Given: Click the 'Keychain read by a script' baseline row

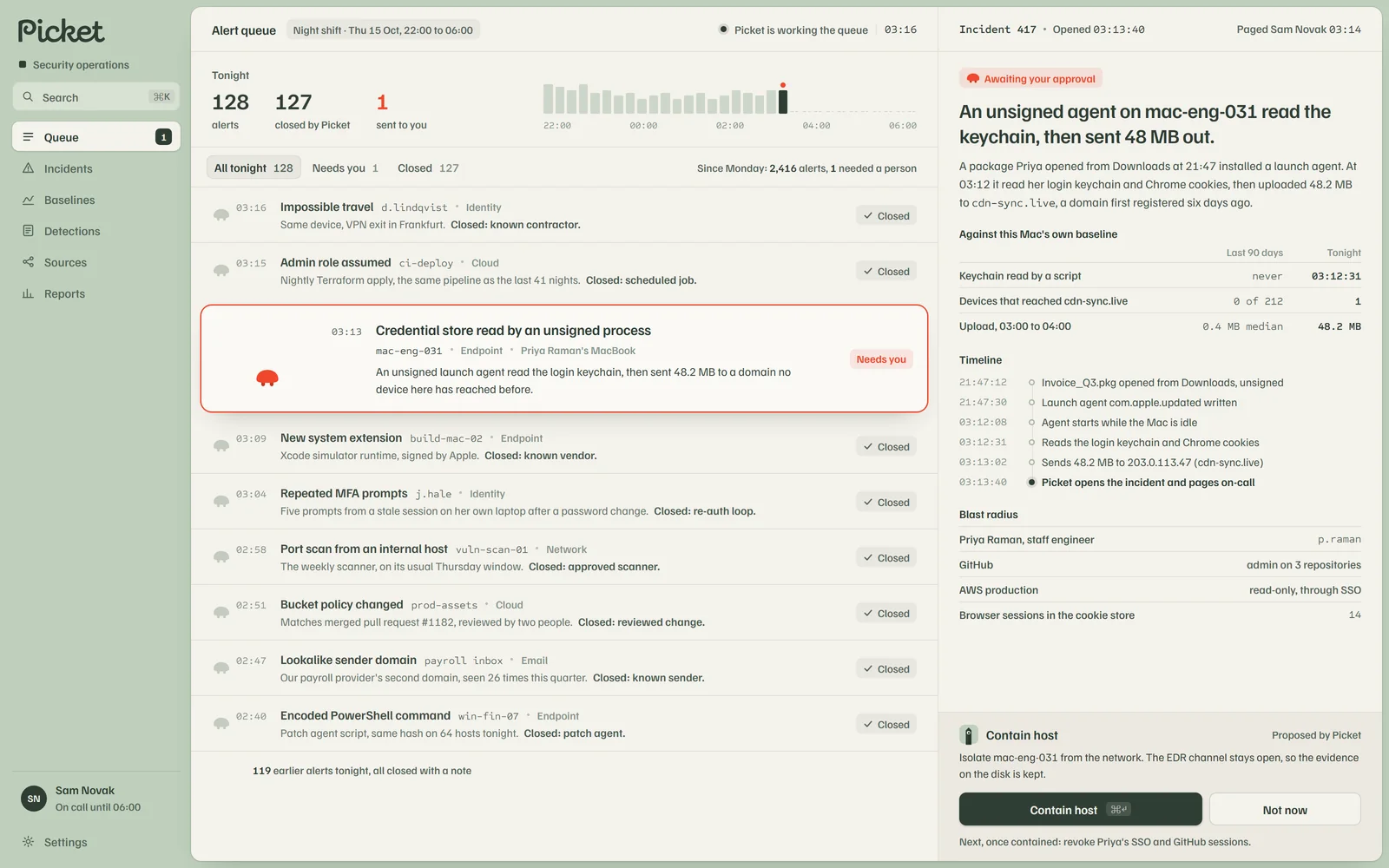Looking at the screenshot, I should (1160, 276).
